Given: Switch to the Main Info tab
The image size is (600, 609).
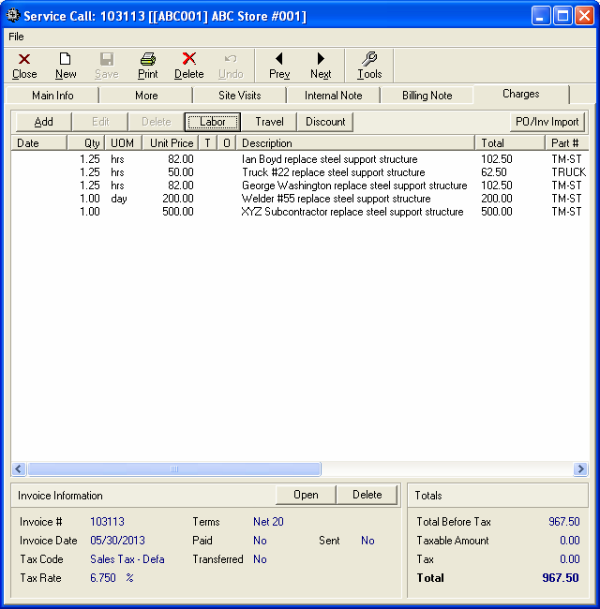Looking at the screenshot, I should pos(52,96).
